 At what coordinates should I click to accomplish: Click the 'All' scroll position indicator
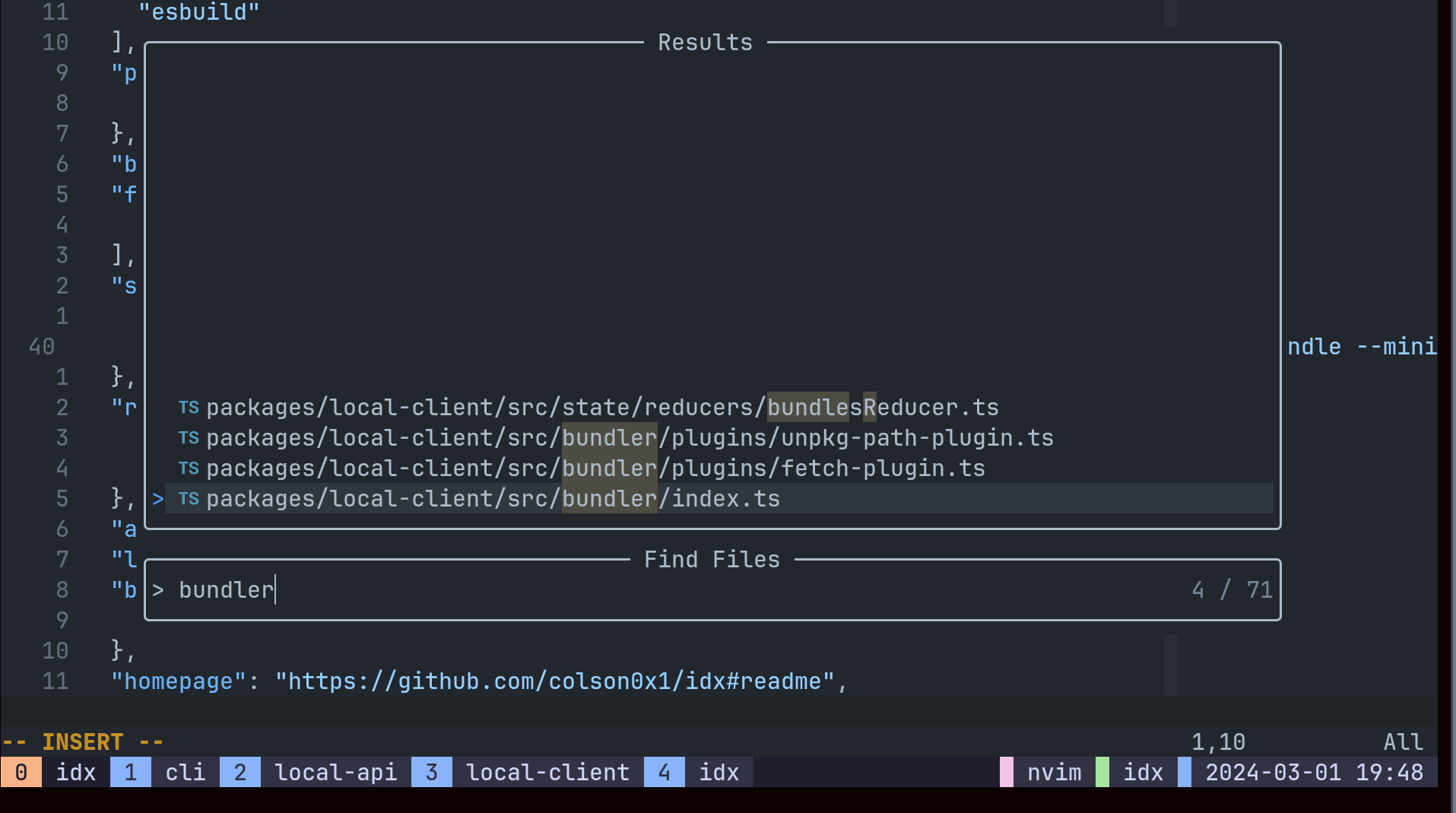[x=1403, y=742]
